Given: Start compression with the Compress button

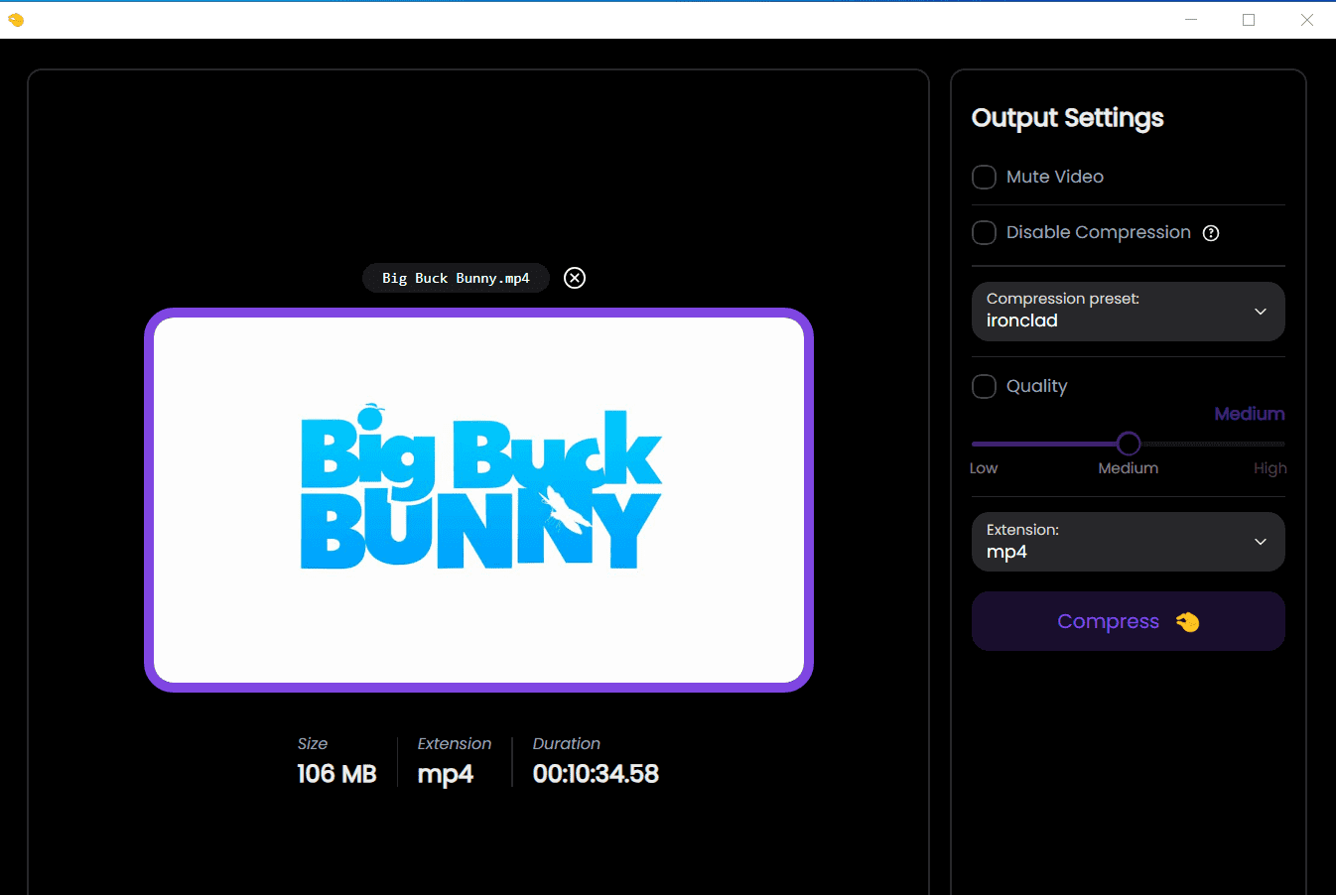Looking at the screenshot, I should coord(1128,621).
